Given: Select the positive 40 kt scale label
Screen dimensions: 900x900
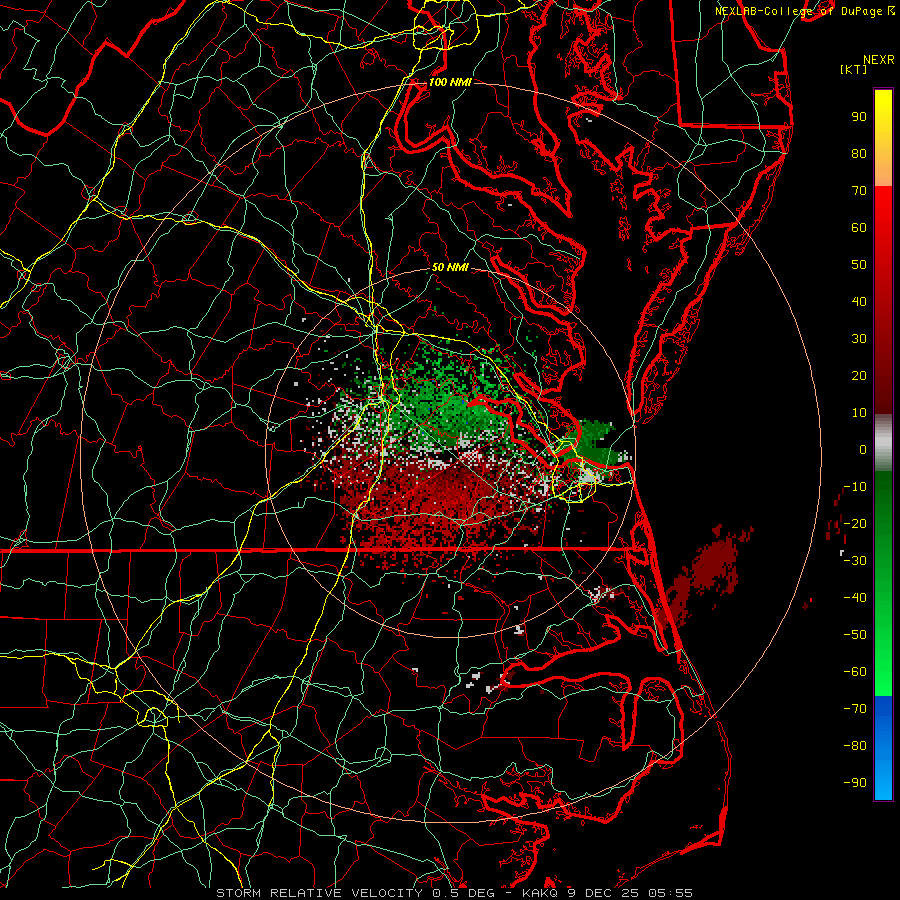Looking at the screenshot, I should click(x=859, y=301).
